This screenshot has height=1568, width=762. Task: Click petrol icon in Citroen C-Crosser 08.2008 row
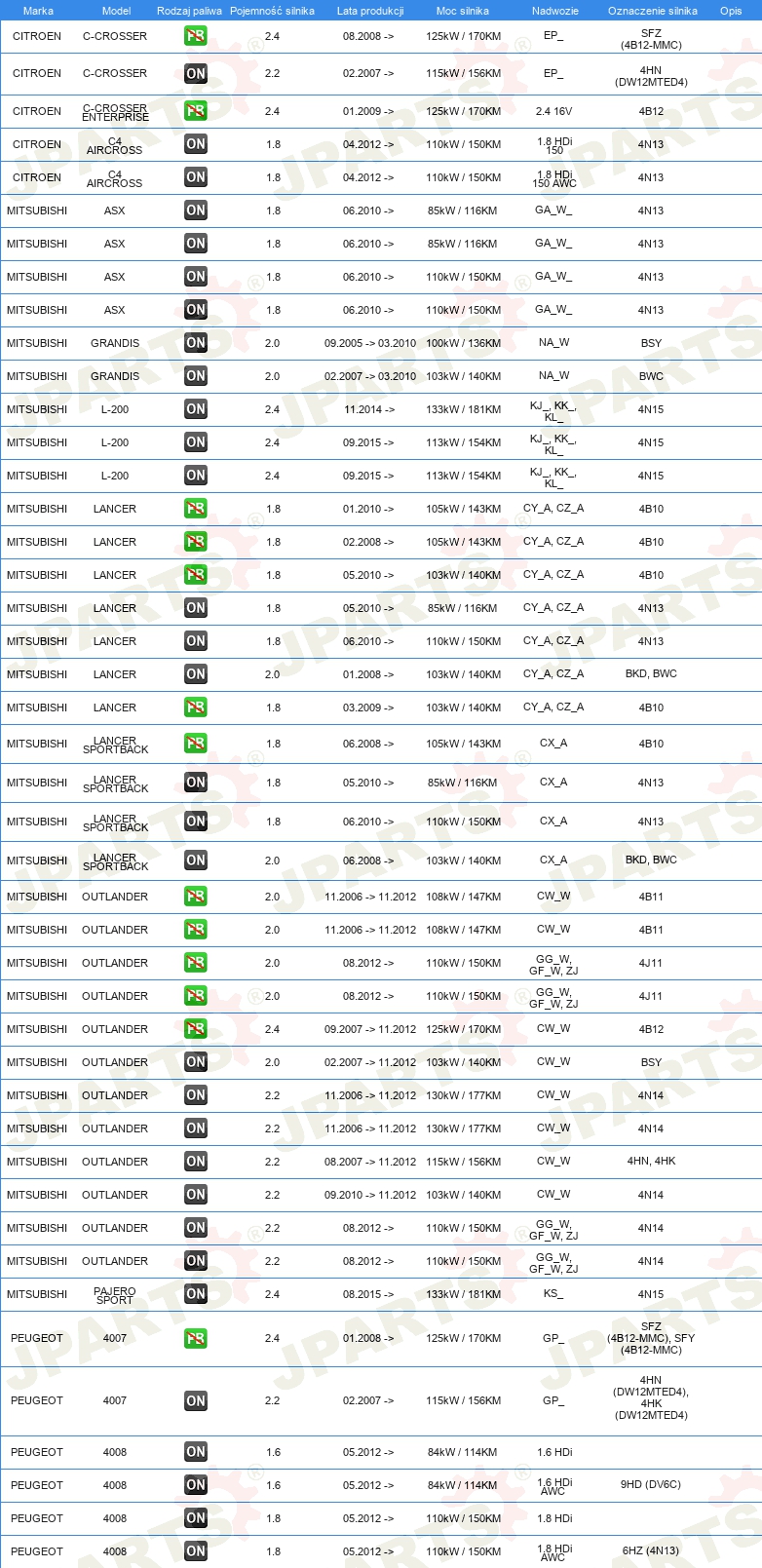click(196, 36)
